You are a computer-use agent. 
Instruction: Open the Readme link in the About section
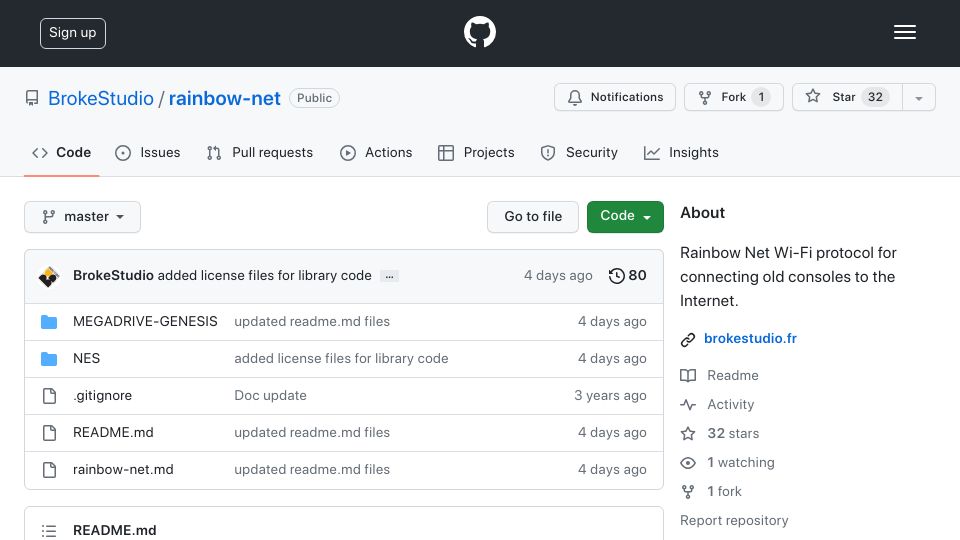(x=733, y=375)
